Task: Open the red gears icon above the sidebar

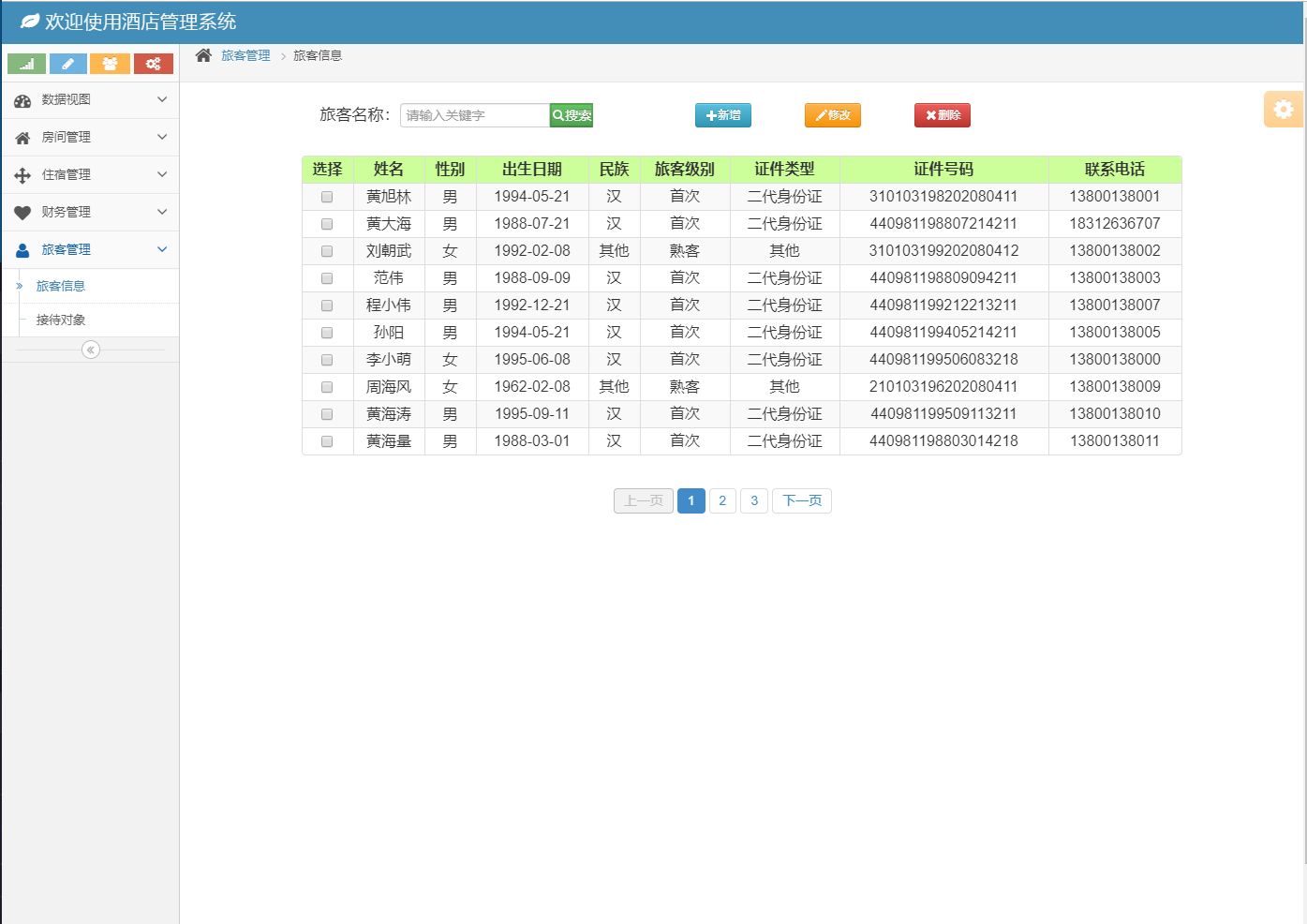Action: 154,64
